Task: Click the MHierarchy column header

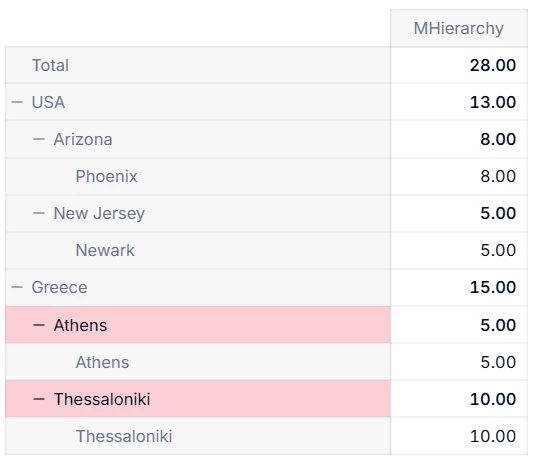Action: [x=459, y=28]
